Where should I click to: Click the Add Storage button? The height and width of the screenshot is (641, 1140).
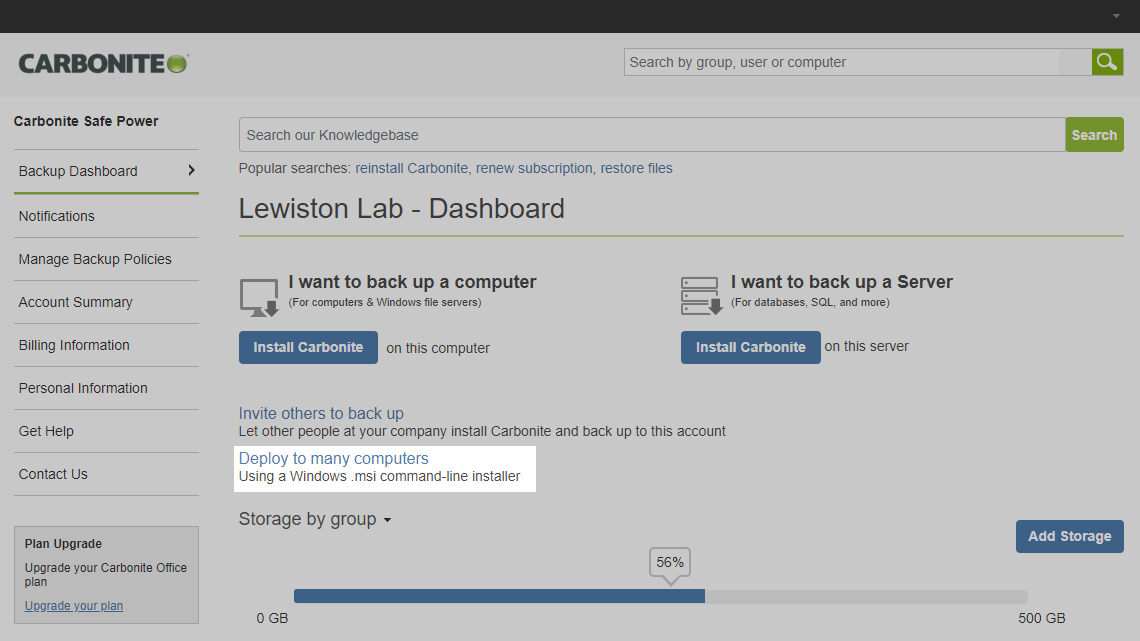(1069, 536)
